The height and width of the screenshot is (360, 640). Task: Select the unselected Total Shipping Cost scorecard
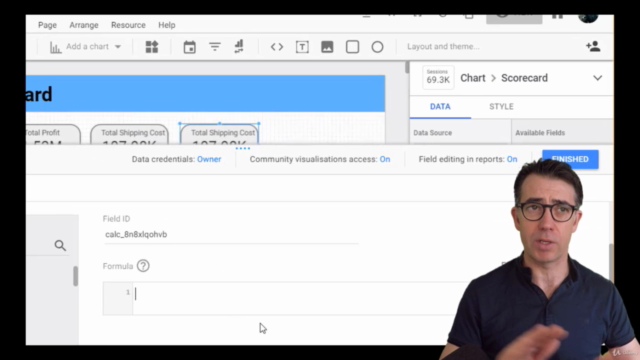coord(129,135)
